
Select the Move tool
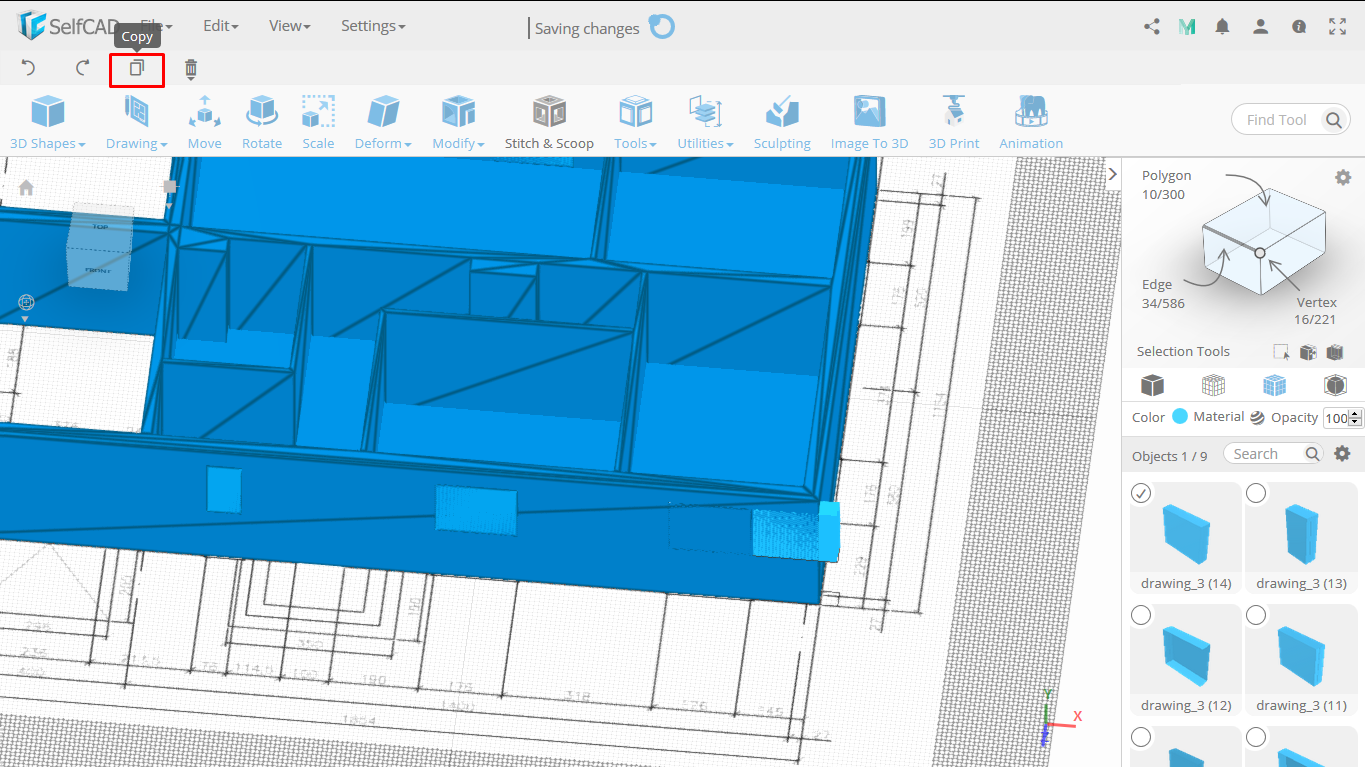(x=204, y=122)
